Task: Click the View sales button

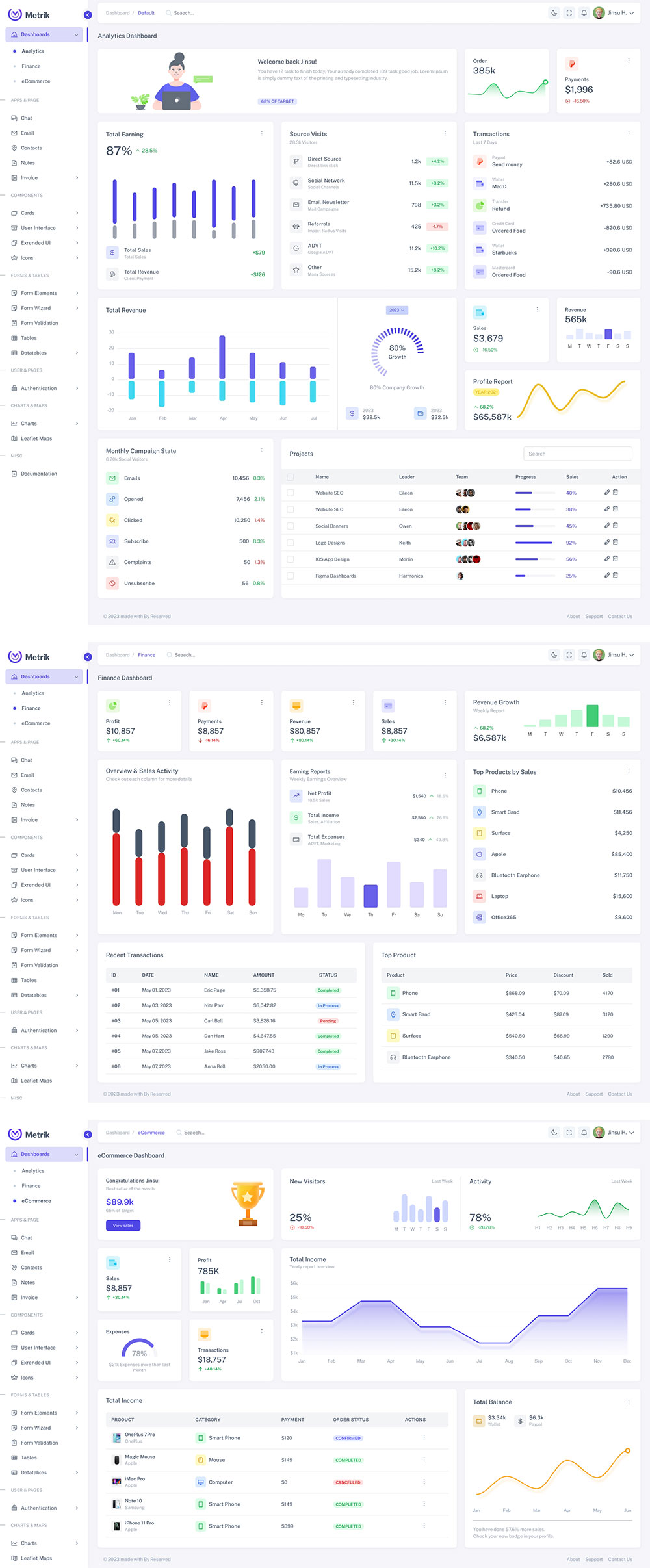Action: click(x=123, y=1226)
